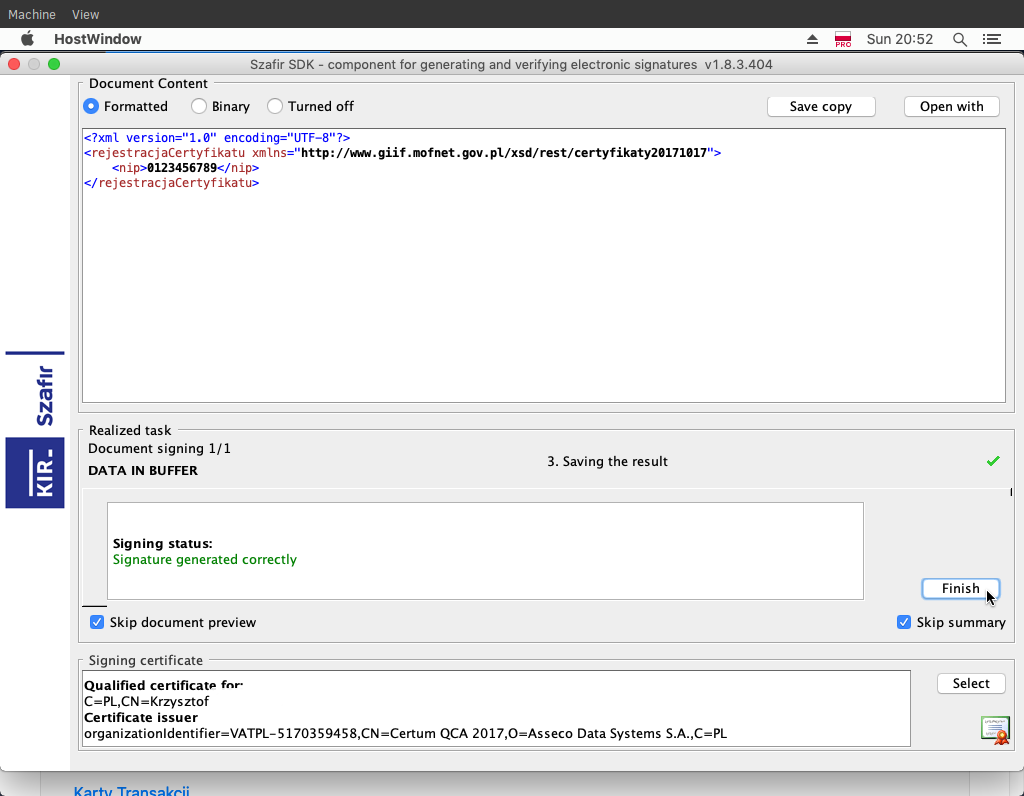Click the green checkmark status icon
Image resolution: width=1024 pixels, height=796 pixels.
(993, 461)
